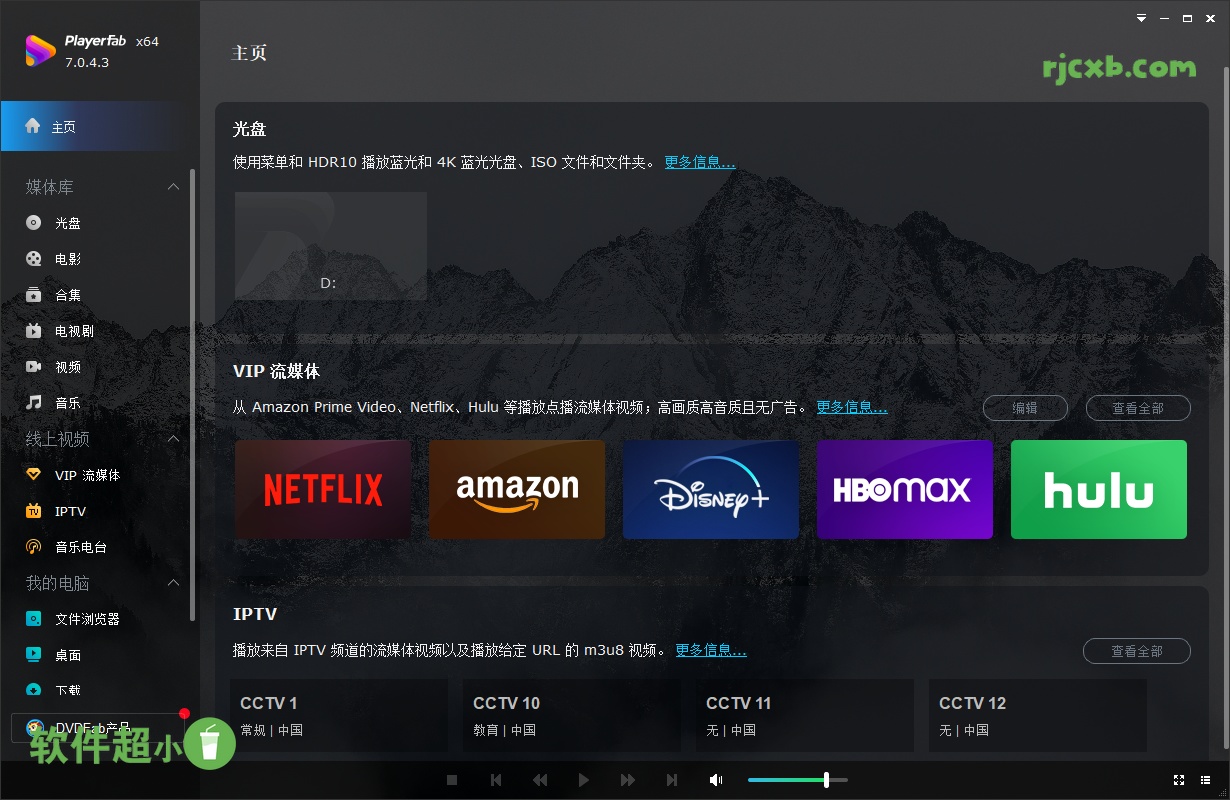
Task: Open the 电影 (Movies) media library
Action: pos(34,258)
